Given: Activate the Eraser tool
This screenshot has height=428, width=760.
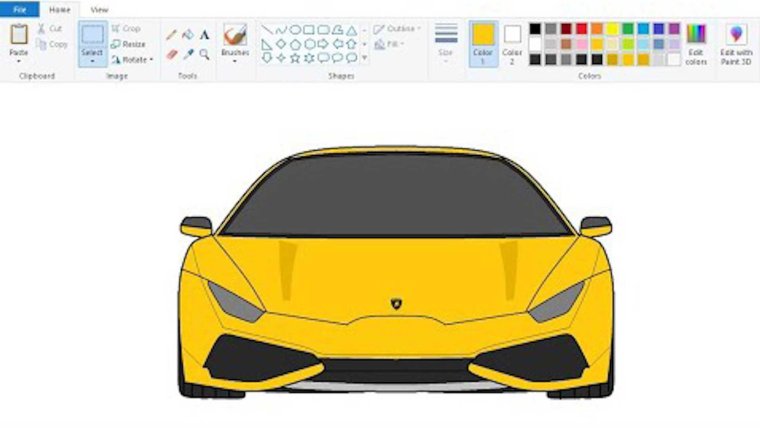Looking at the screenshot, I should 171,54.
